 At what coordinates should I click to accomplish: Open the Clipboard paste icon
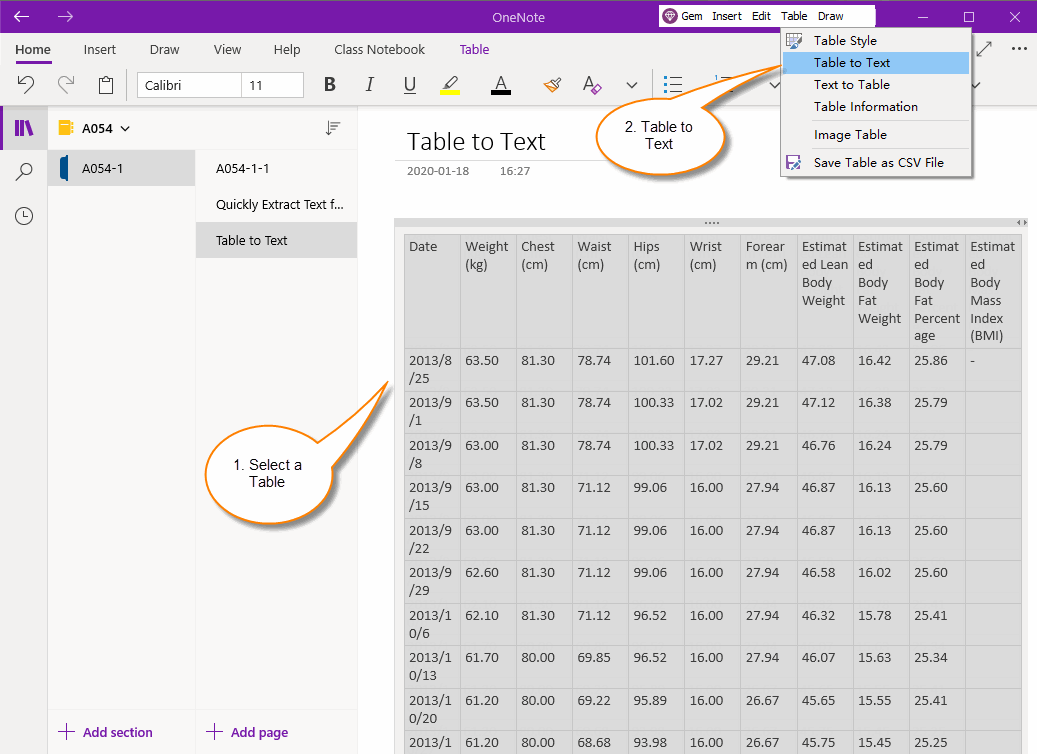coord(106,85)
